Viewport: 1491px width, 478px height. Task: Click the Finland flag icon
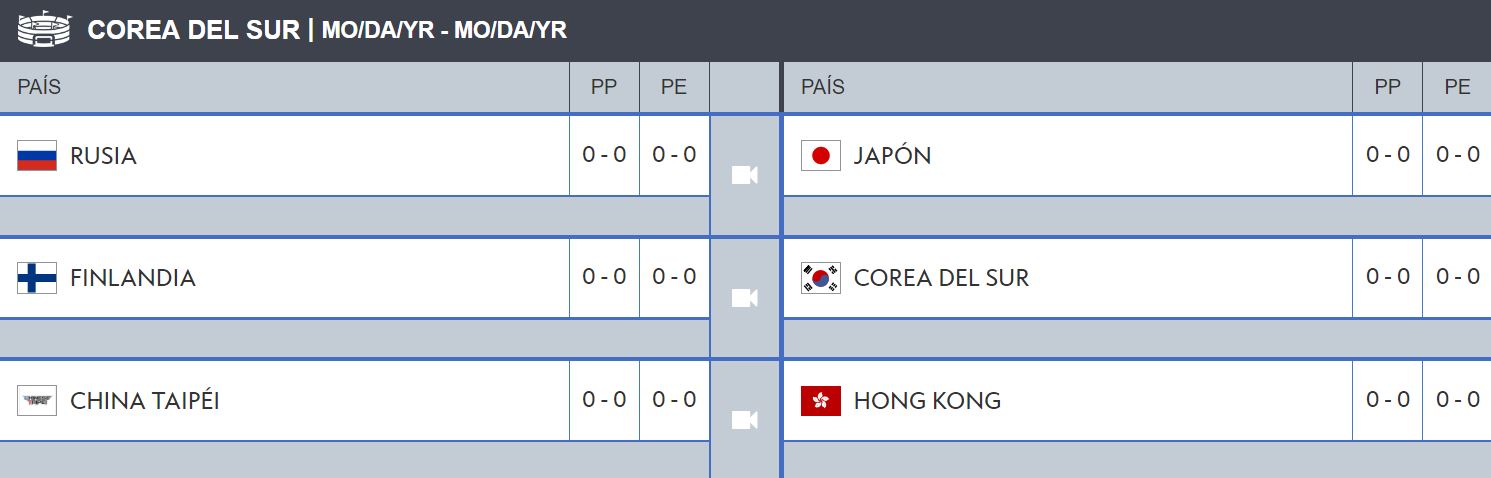tap(37, 278)
